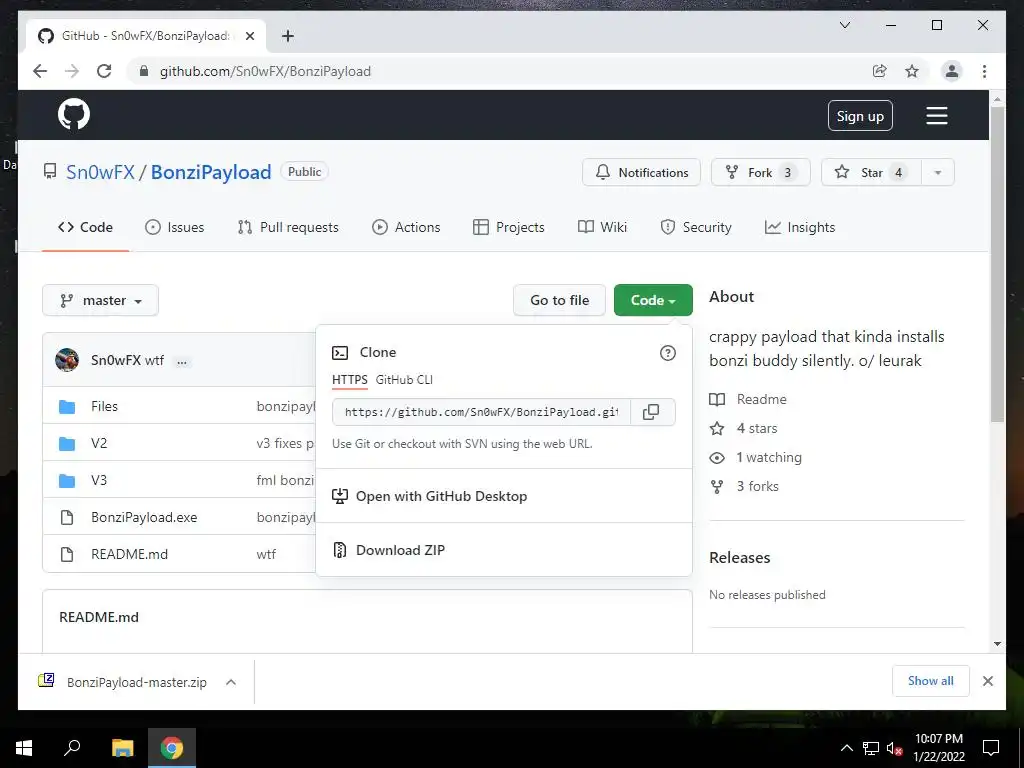Click the V2 folder icon
The image size is (1024, 768).
[x=67, y=444]
